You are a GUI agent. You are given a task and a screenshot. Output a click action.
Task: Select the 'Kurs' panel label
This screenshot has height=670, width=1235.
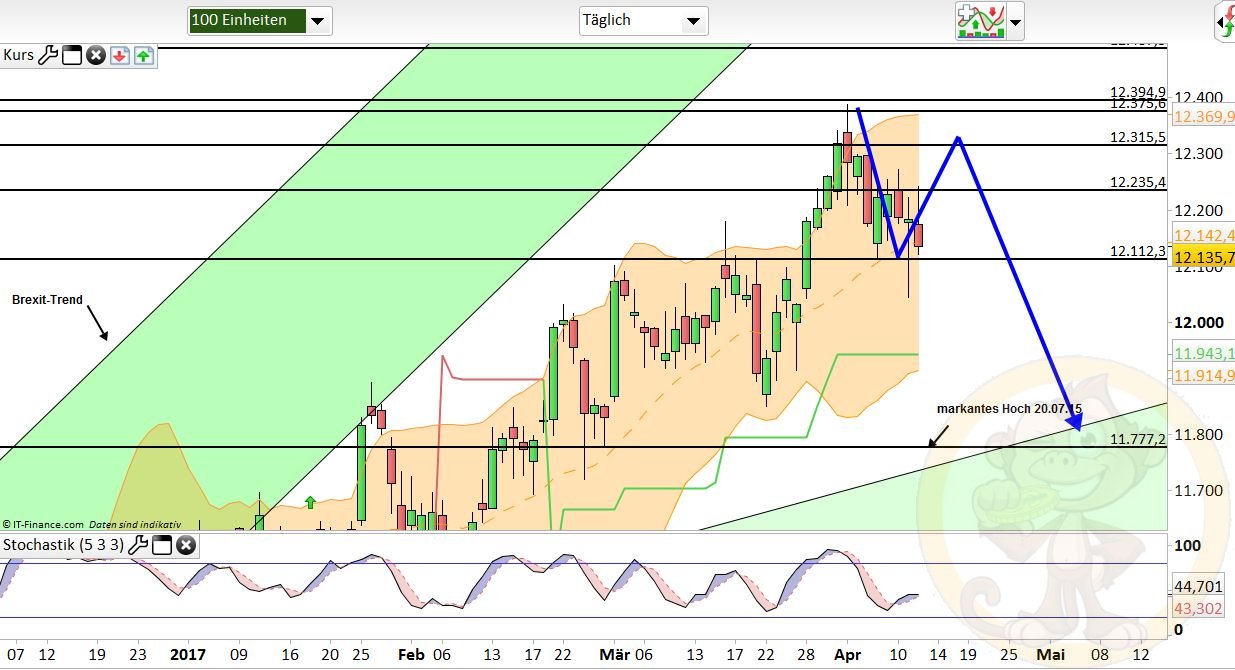click(18, 55)
